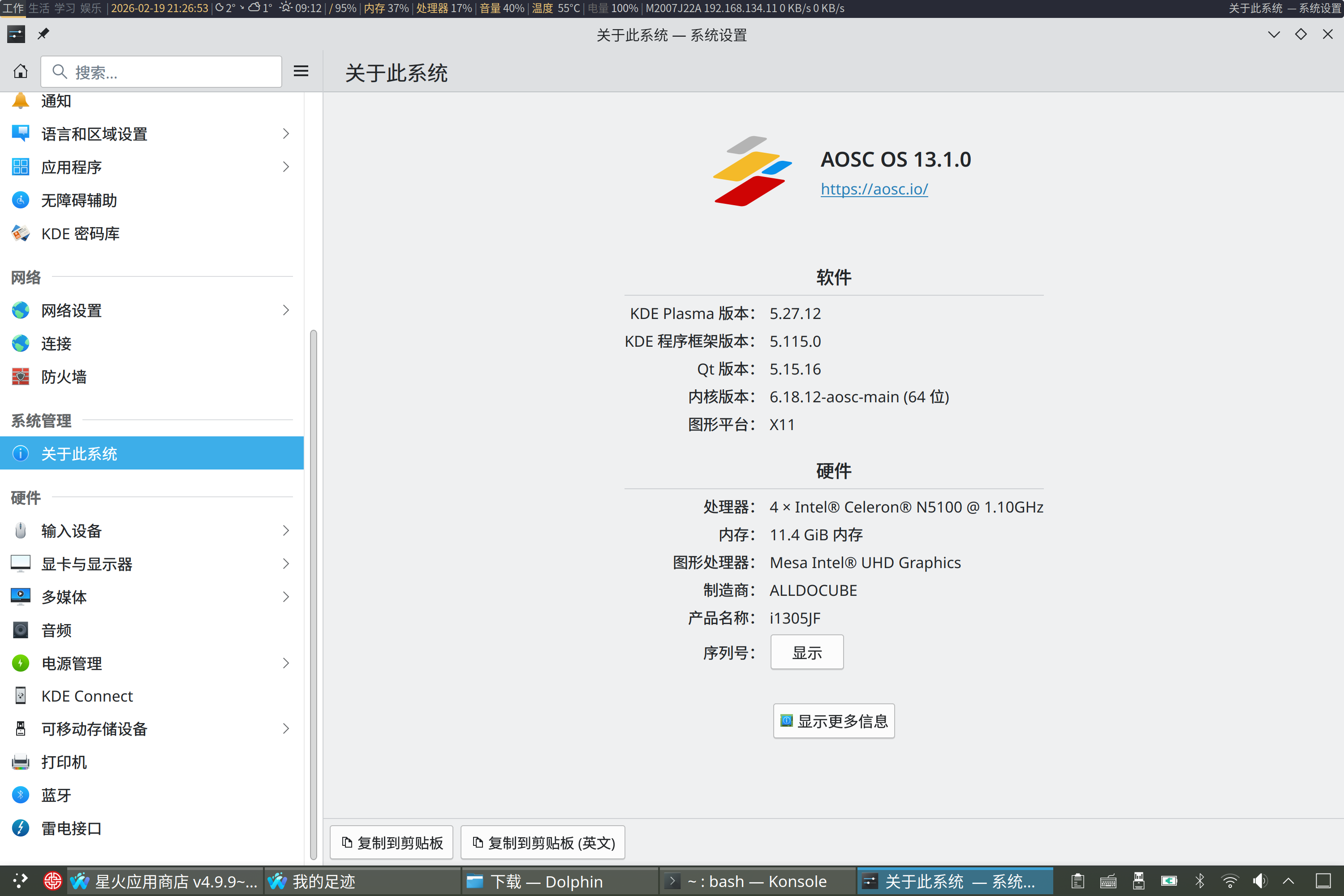Click the home icon above the search box
1344x896 pixels.
coord(21,71)
